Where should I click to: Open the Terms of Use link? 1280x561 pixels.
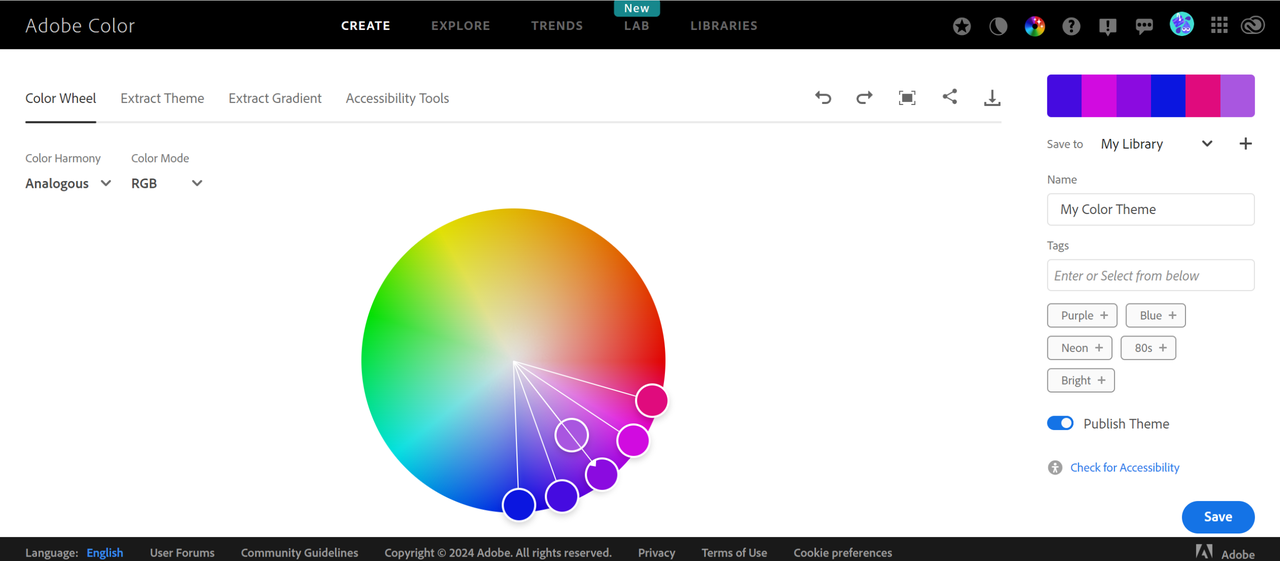[x=734, y=552]
